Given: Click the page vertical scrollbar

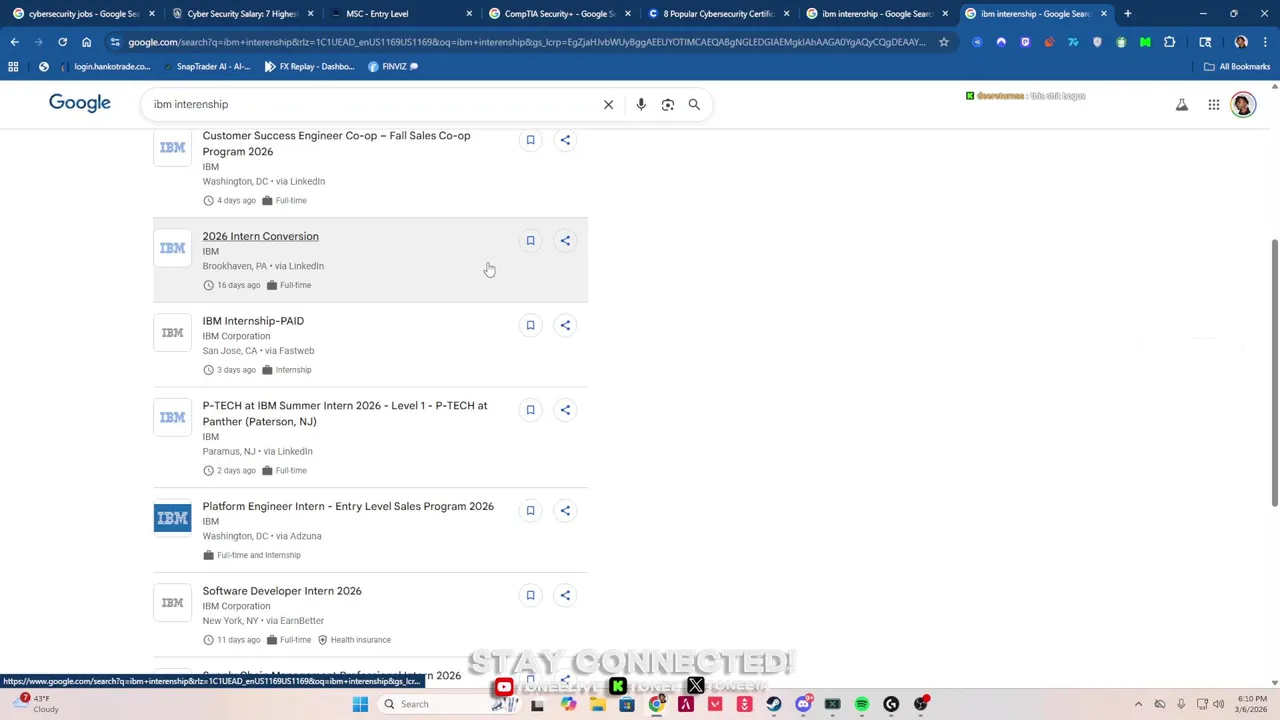Looking at the screenshot, I should tap(1274, 372).
